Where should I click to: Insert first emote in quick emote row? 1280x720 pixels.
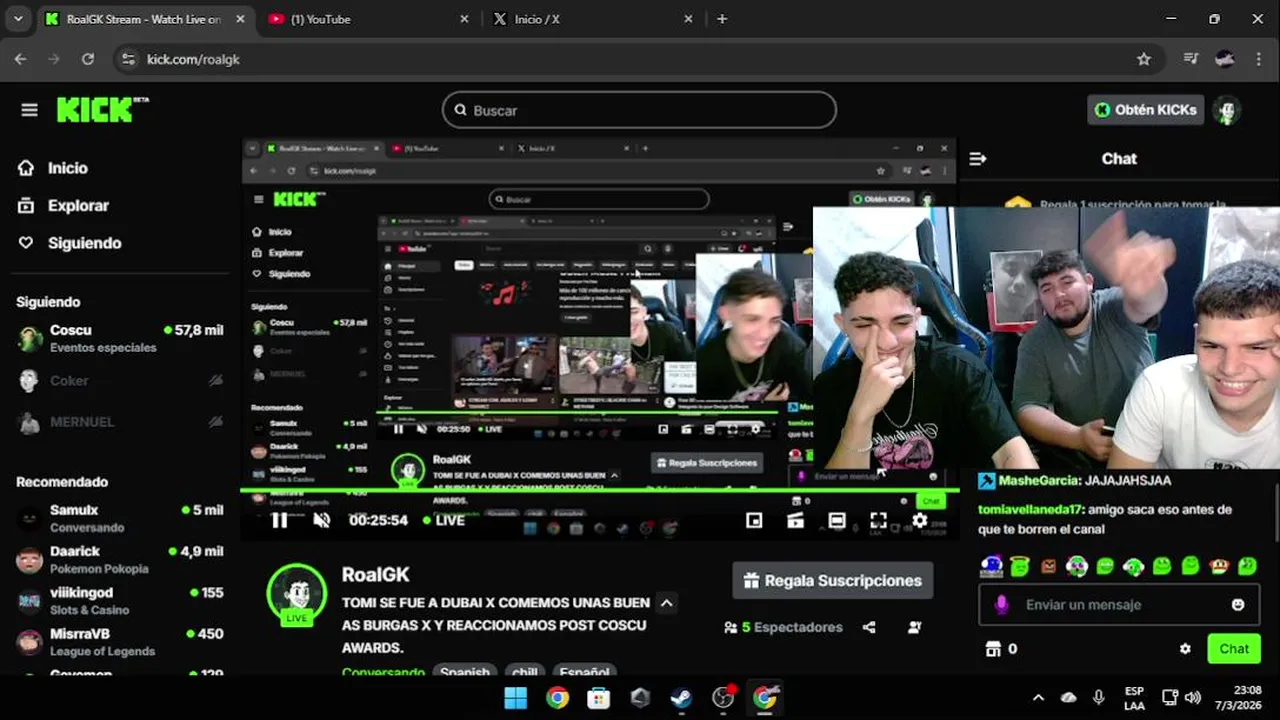point(991,566)
